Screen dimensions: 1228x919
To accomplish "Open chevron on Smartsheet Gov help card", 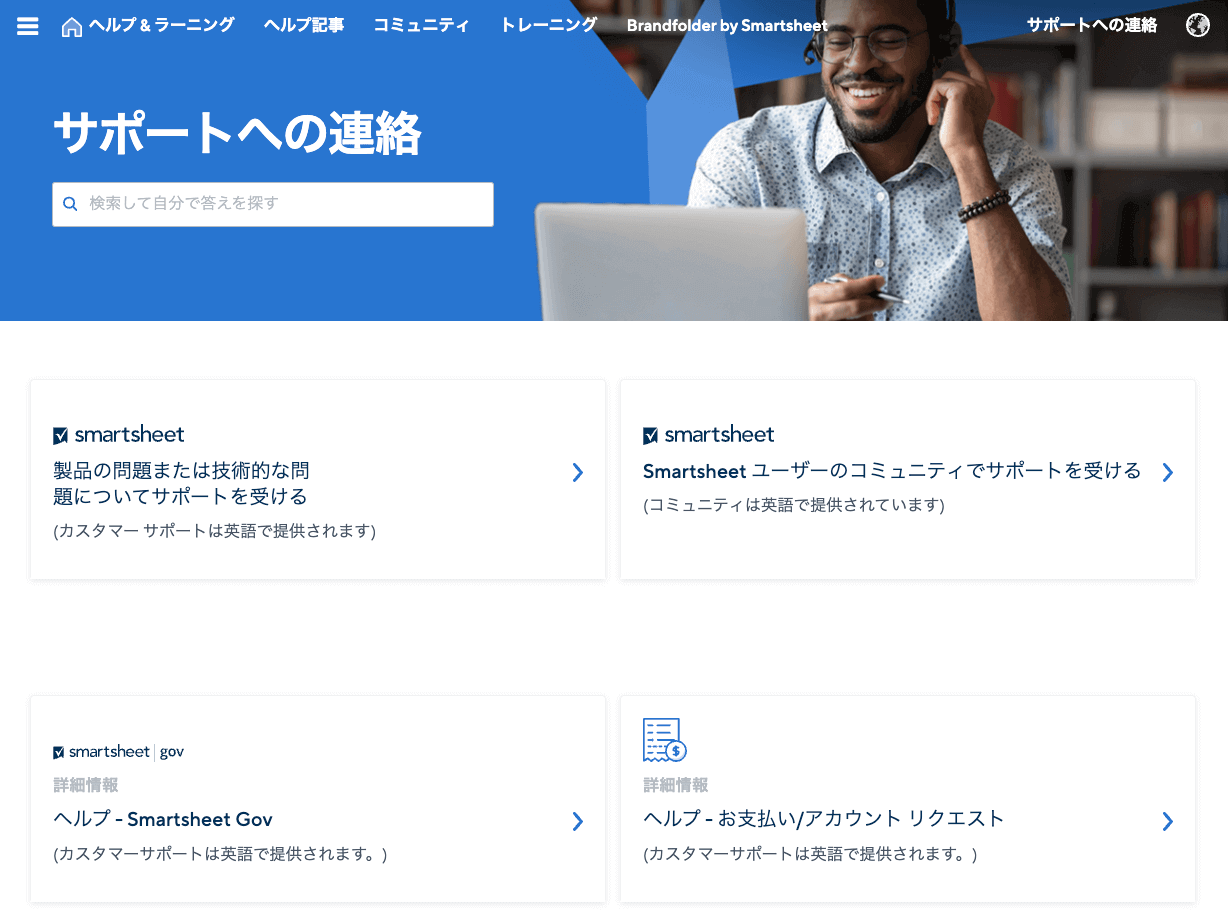I will [x=577, y=822].
